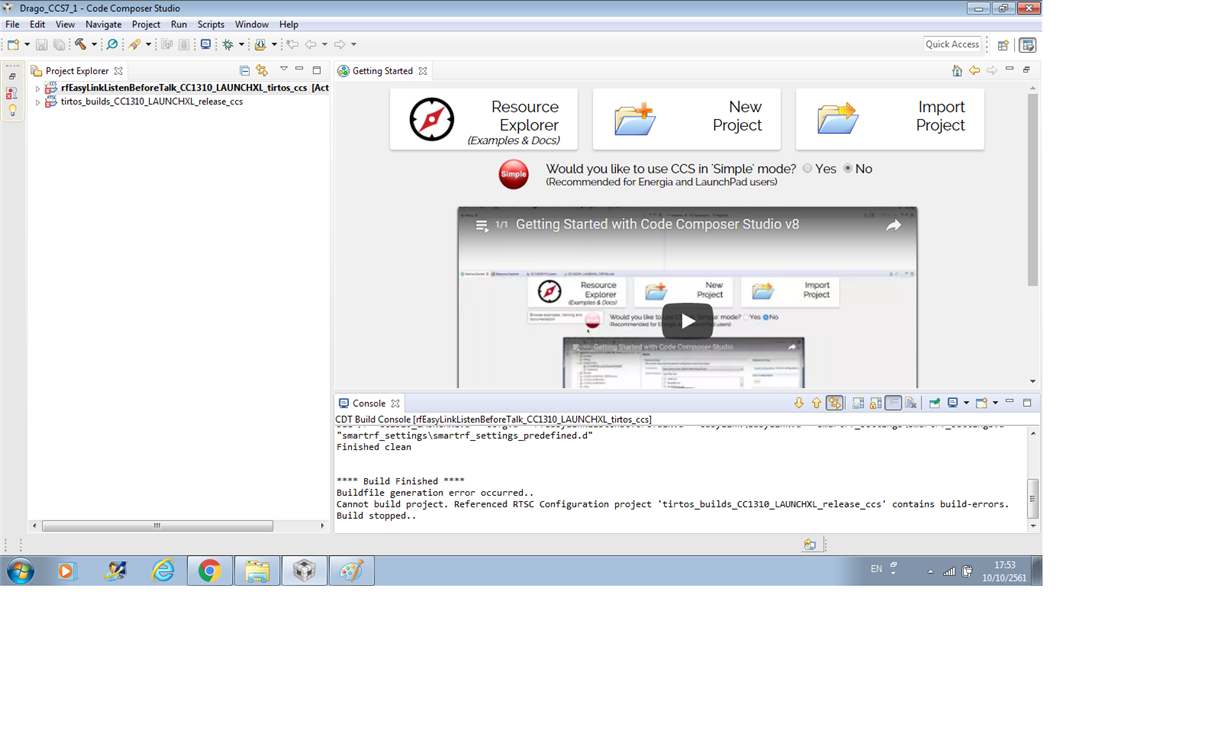
Task: Click the Problems icon in left sidebar
Action: click(12, 93)
